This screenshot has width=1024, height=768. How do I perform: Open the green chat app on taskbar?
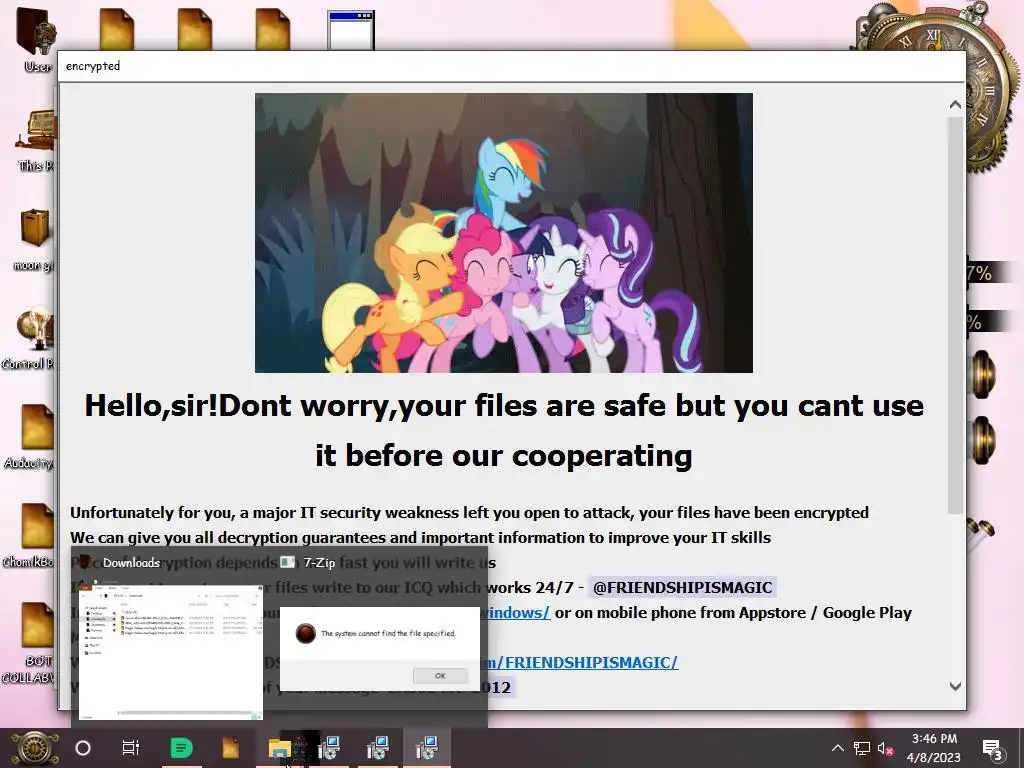point(181,748)
